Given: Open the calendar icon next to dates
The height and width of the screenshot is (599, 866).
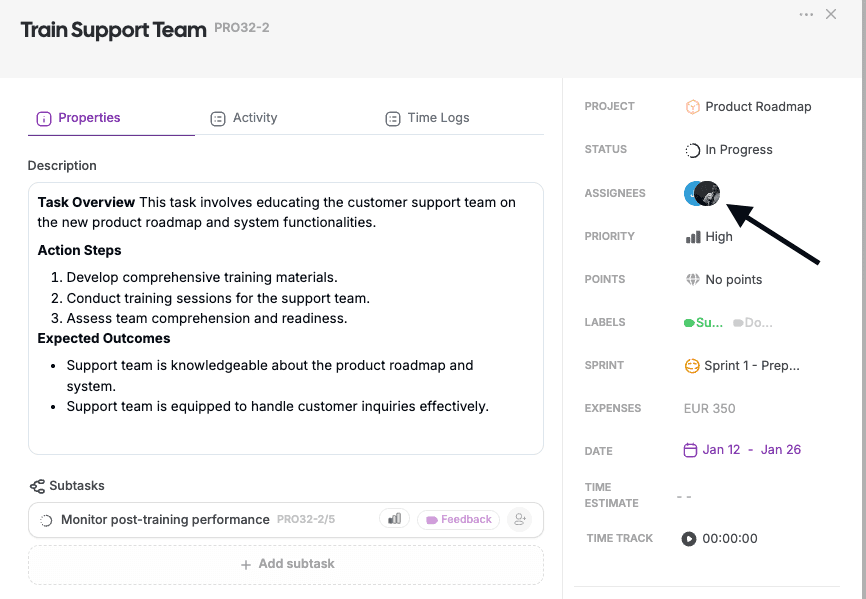Looking at the screenshot, I should (x=688, y=451).
